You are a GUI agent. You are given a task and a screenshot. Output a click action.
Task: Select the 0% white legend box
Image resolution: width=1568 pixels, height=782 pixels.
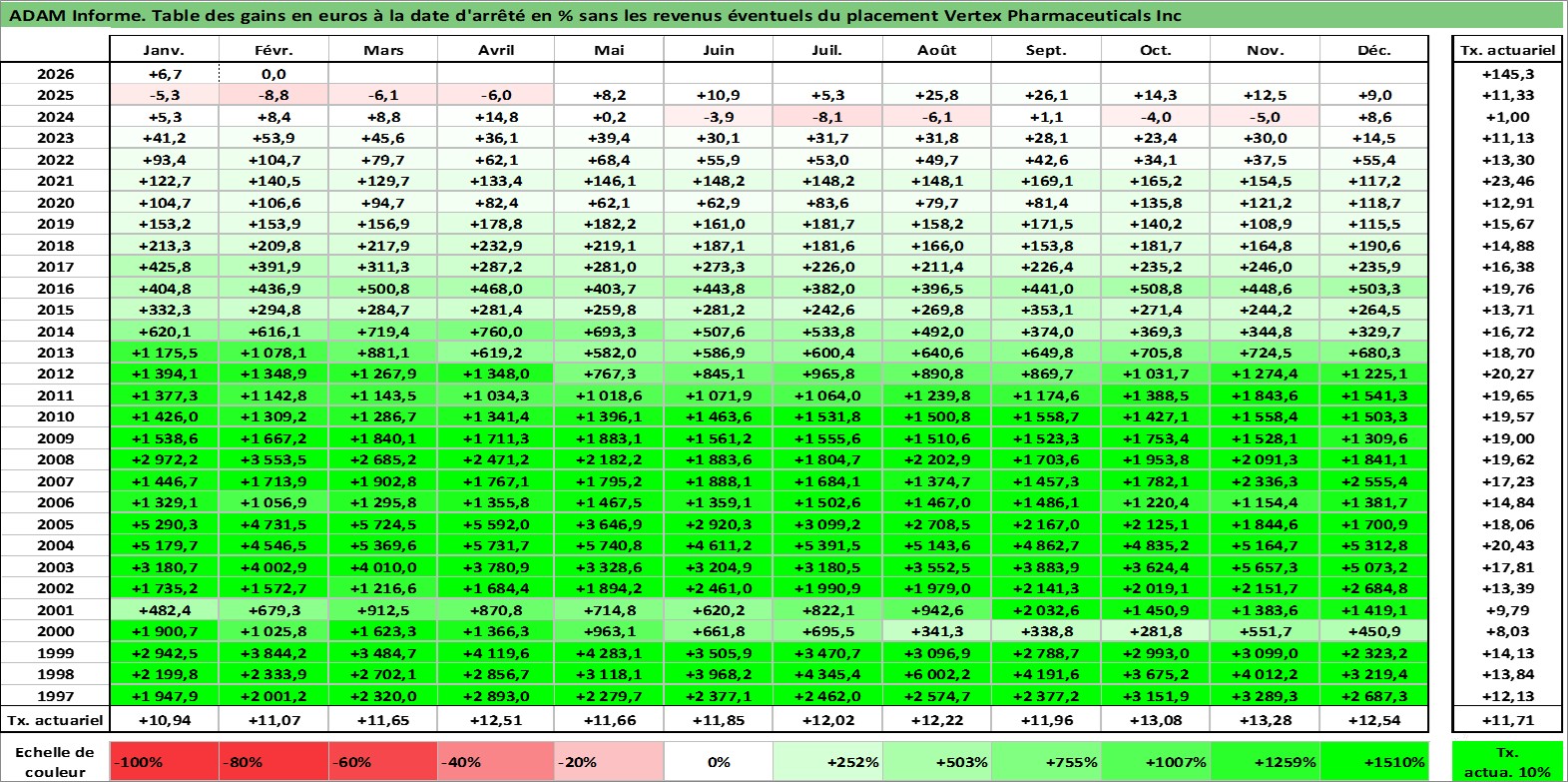click(719, 762)
